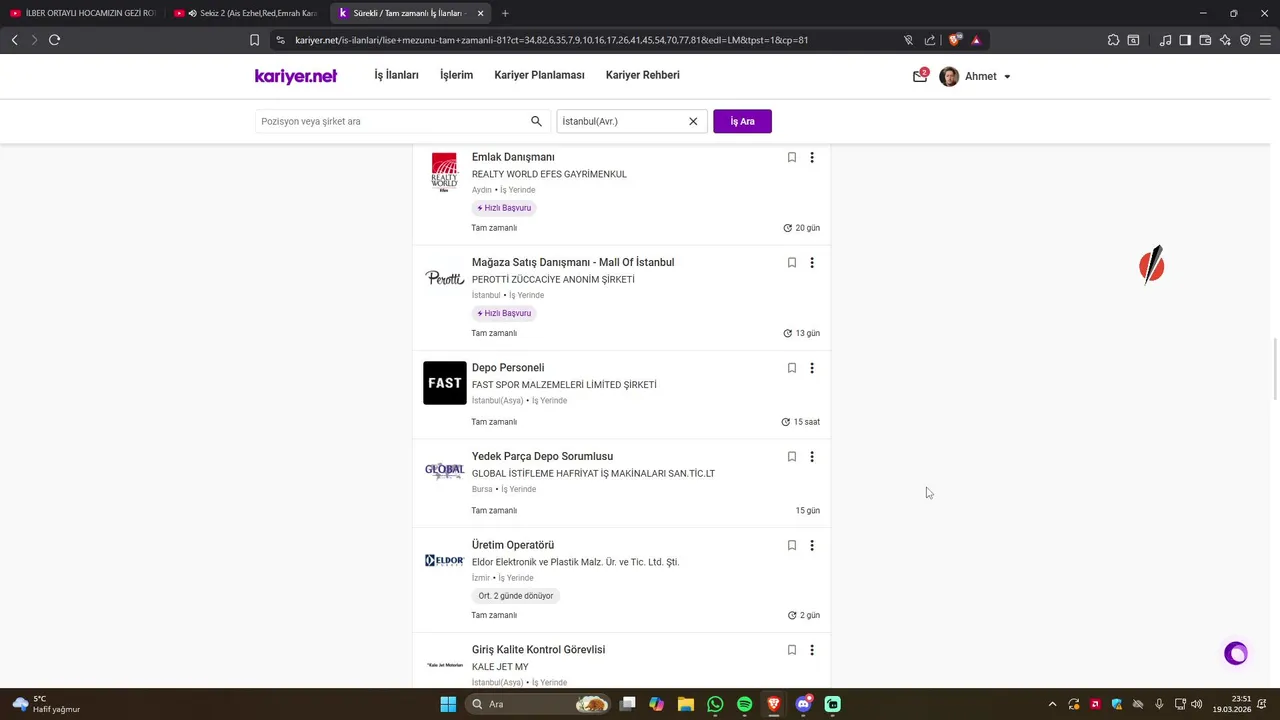The height and width of the screenshot is (720, 1280).
Task: Clear the İstanbul(Avr.) location filter
Action: coord(693,121)
